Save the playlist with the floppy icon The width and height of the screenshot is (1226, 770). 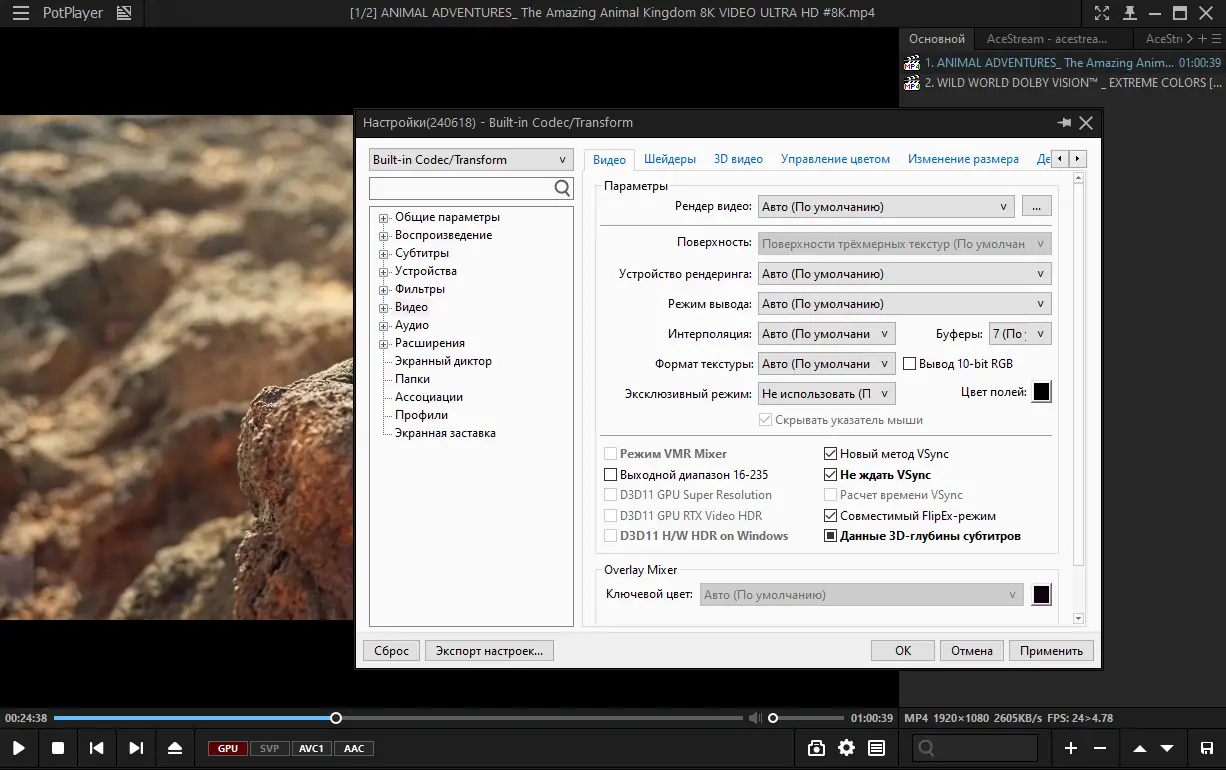[1206, 748]
